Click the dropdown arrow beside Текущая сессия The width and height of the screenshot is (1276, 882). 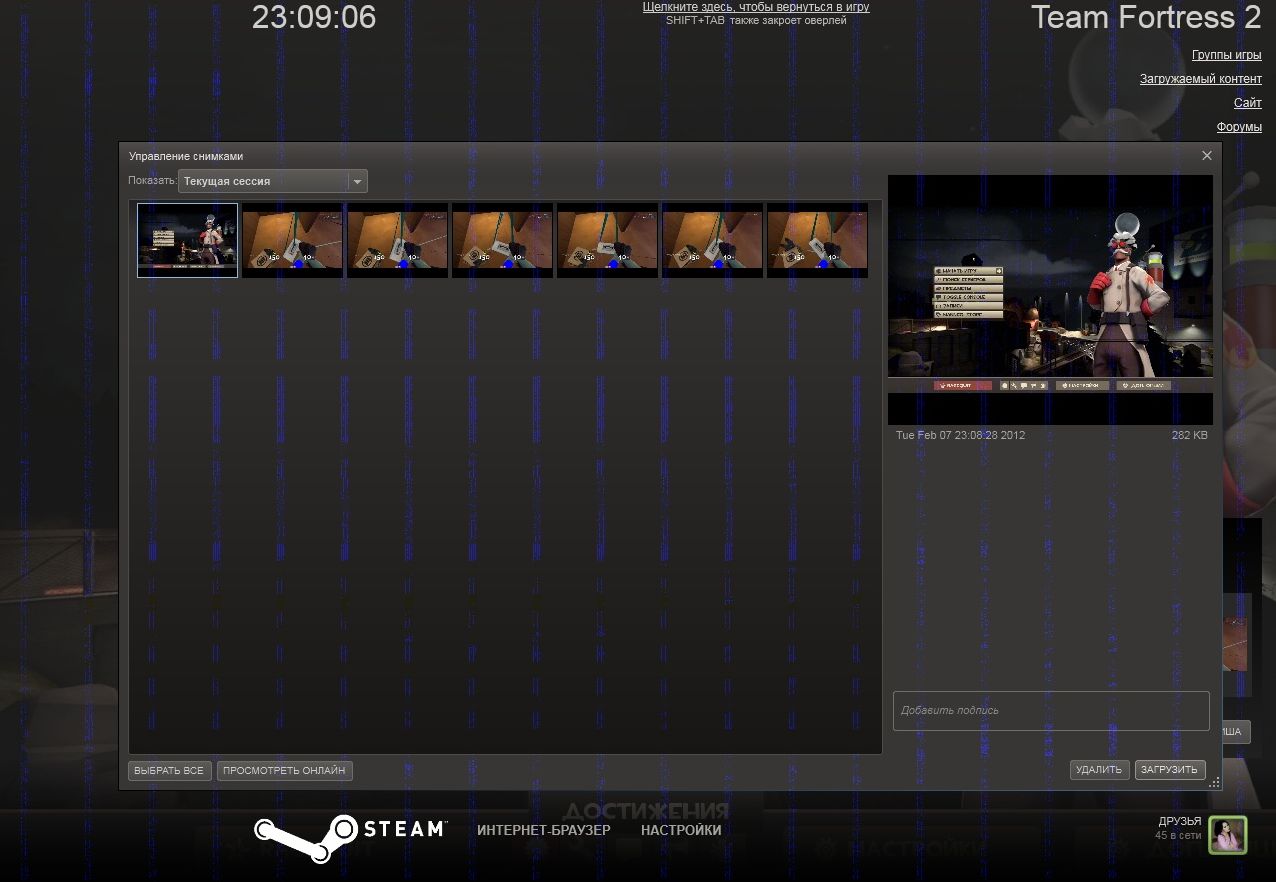pyautogui.click(x=357, y=181)
